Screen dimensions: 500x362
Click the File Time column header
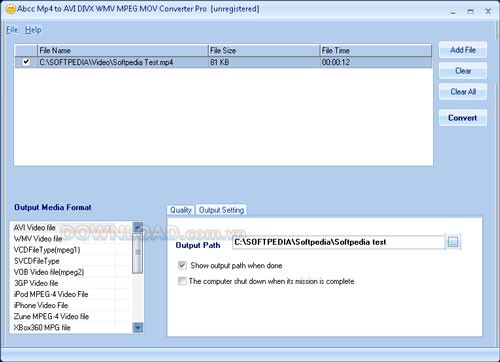pos(376,51)
